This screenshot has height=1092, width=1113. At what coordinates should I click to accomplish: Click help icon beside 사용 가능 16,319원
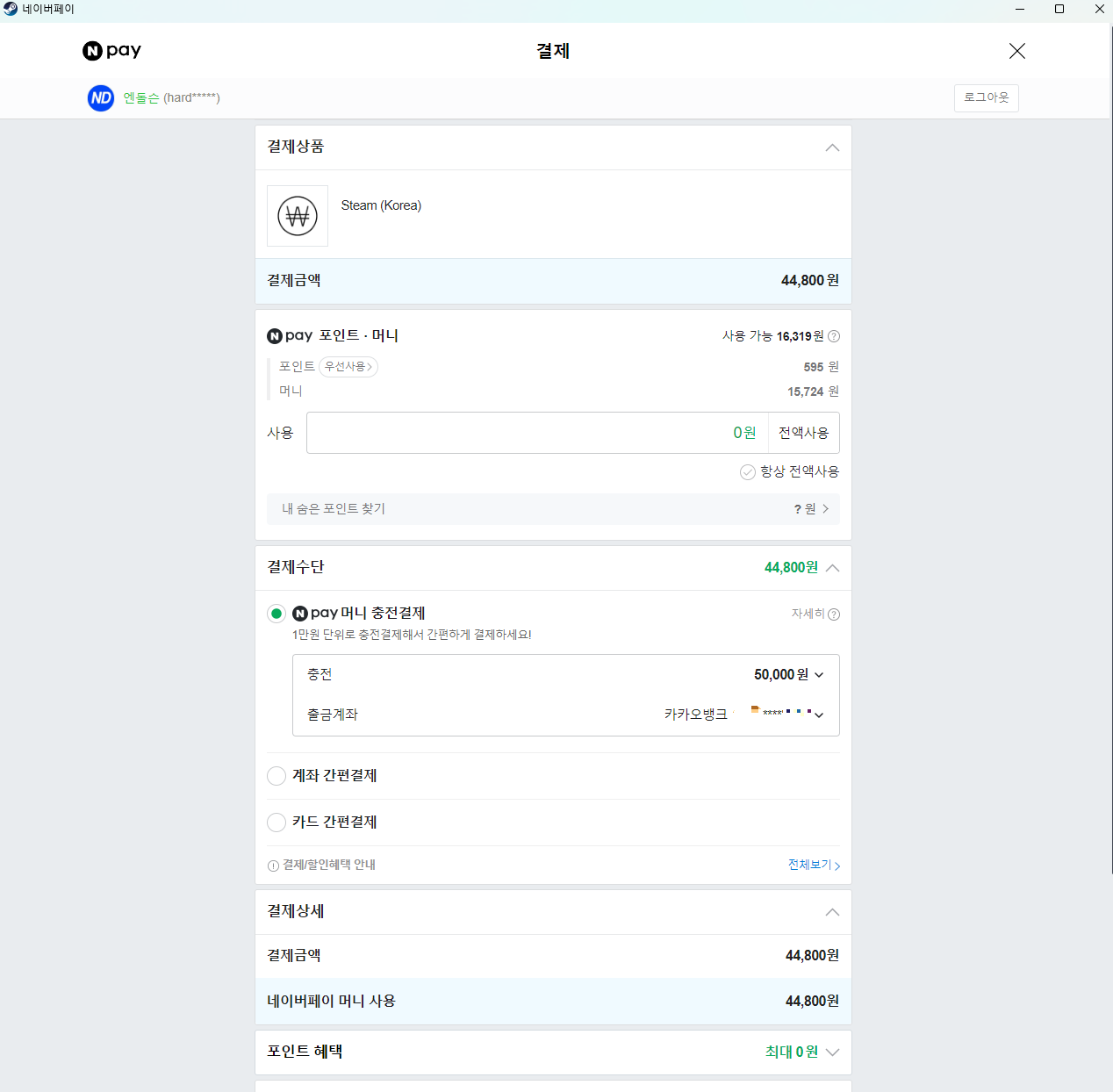pyautogui.click(x=834, y=336)
